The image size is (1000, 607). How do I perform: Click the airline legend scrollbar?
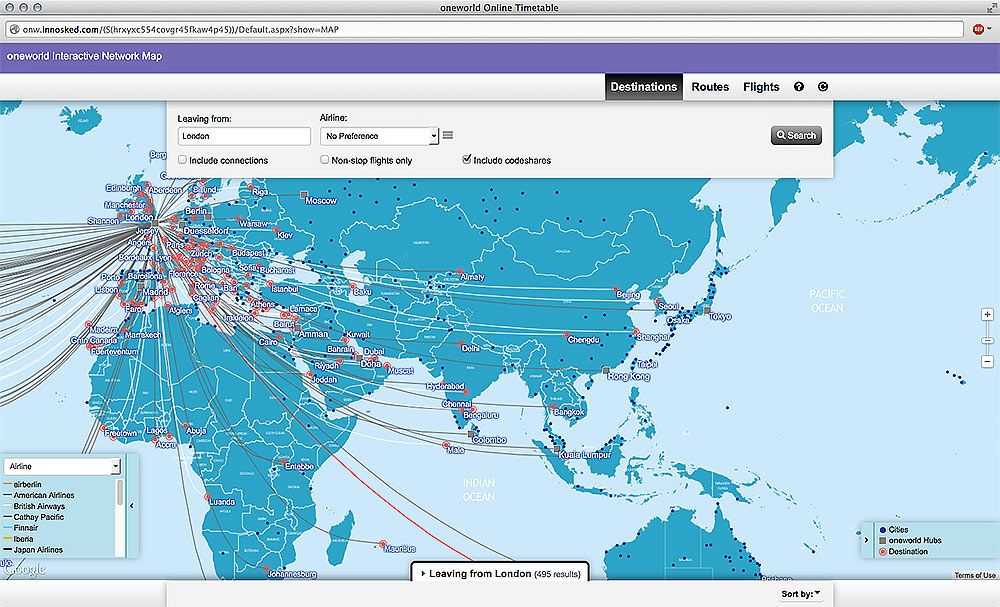click(x=119, y=494)
